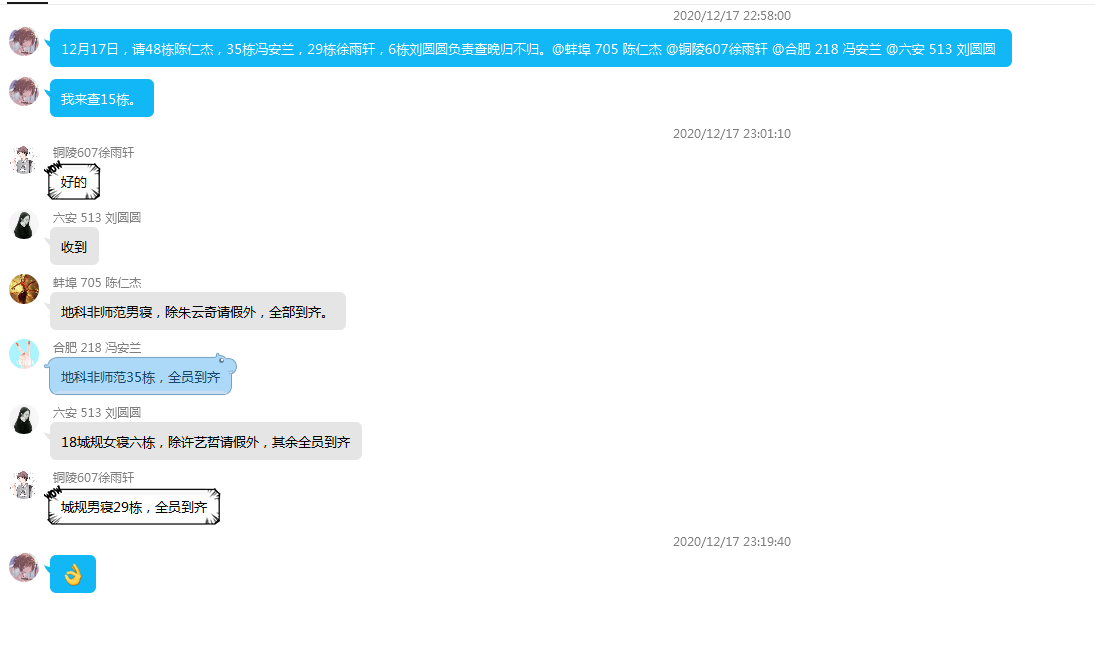Screen dimensions: 1095x651
Task: Click avatar next to the OK hand emoji
Action: point(24,567)
